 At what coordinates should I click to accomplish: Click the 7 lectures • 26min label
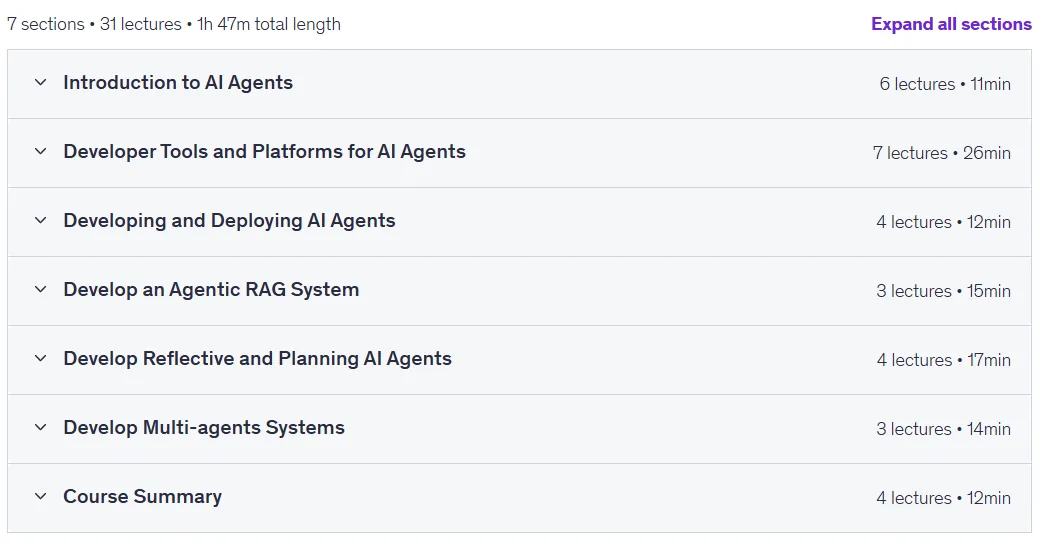942,153
